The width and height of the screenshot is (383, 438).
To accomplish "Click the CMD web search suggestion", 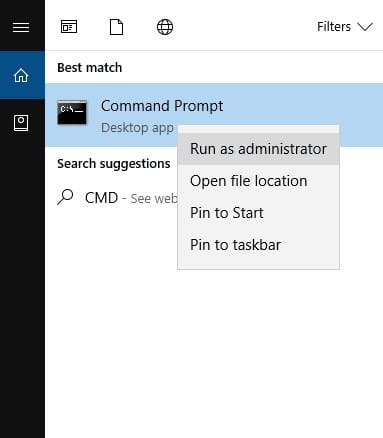I will (117, 198).
